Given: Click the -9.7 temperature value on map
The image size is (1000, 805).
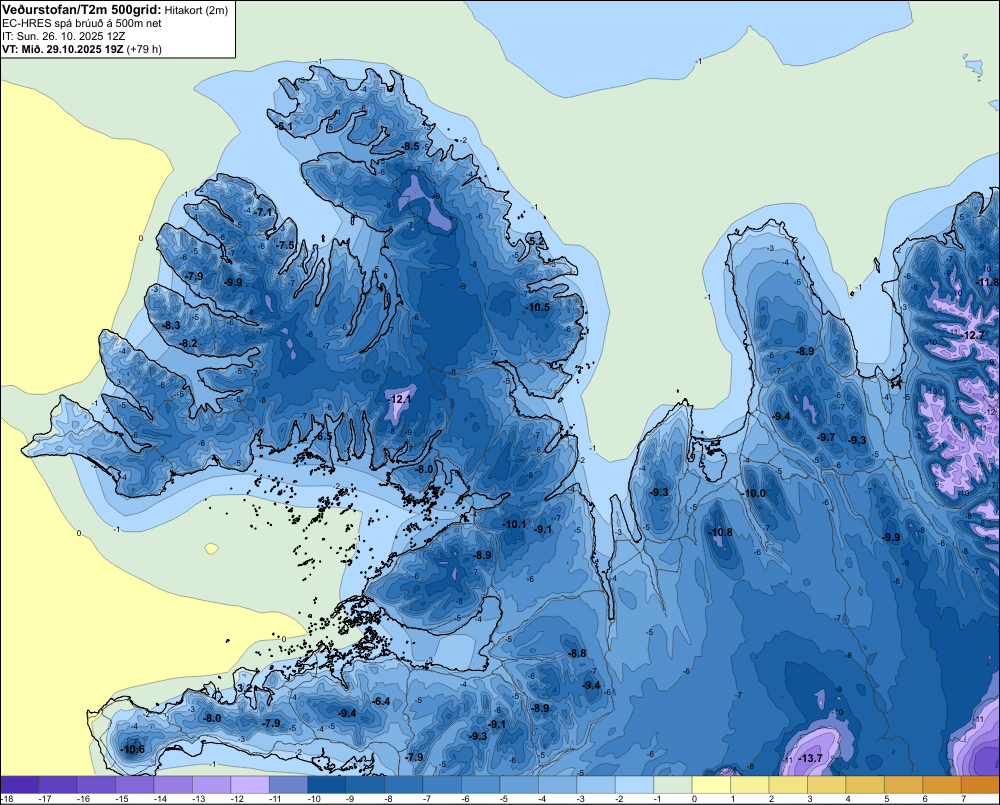Looking at the screenshot, I should coord(827,438).
